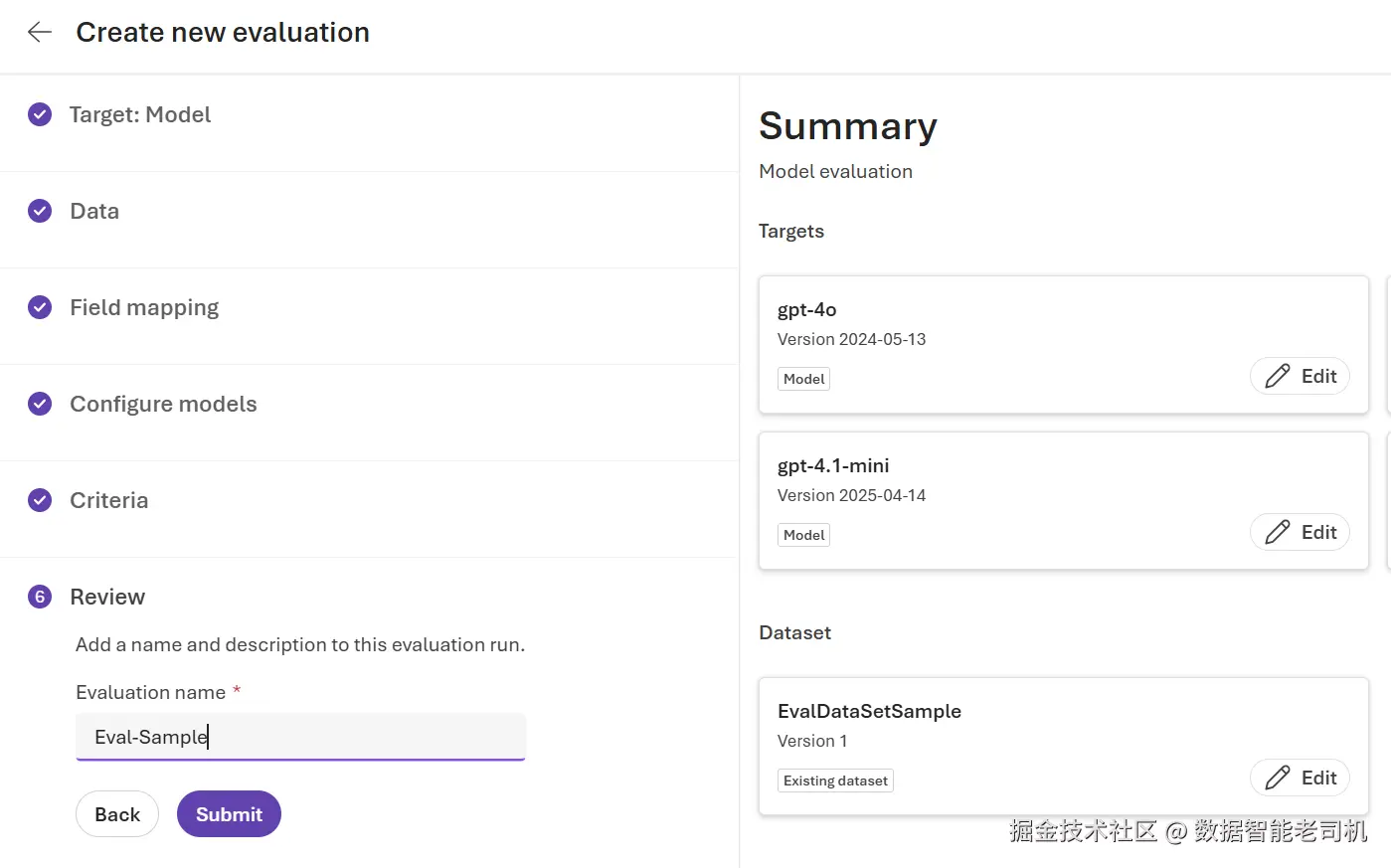This screenshot has width=1391, height=868.
Task: Click the gpt-4.1-mini model name
Action: click(833, 465)
